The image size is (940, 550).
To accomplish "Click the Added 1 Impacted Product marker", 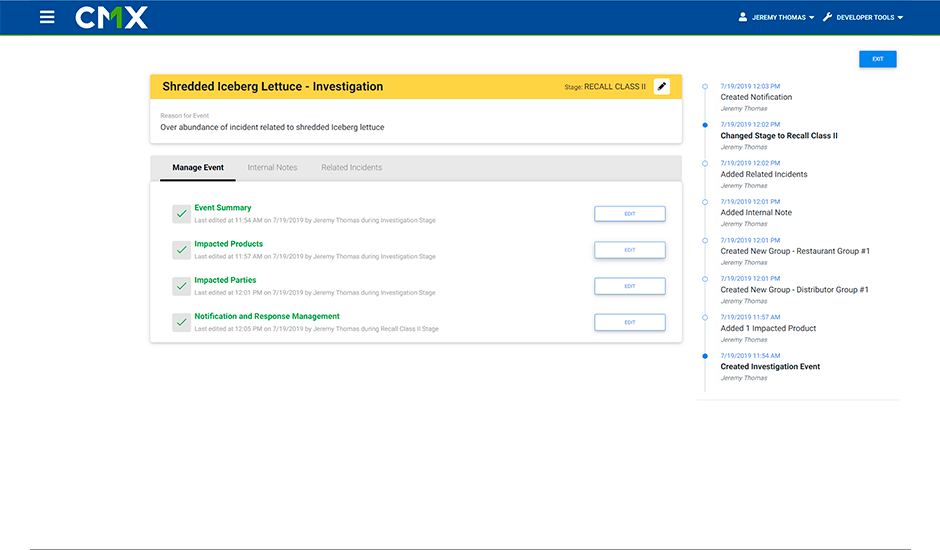I will pos(705,317).
